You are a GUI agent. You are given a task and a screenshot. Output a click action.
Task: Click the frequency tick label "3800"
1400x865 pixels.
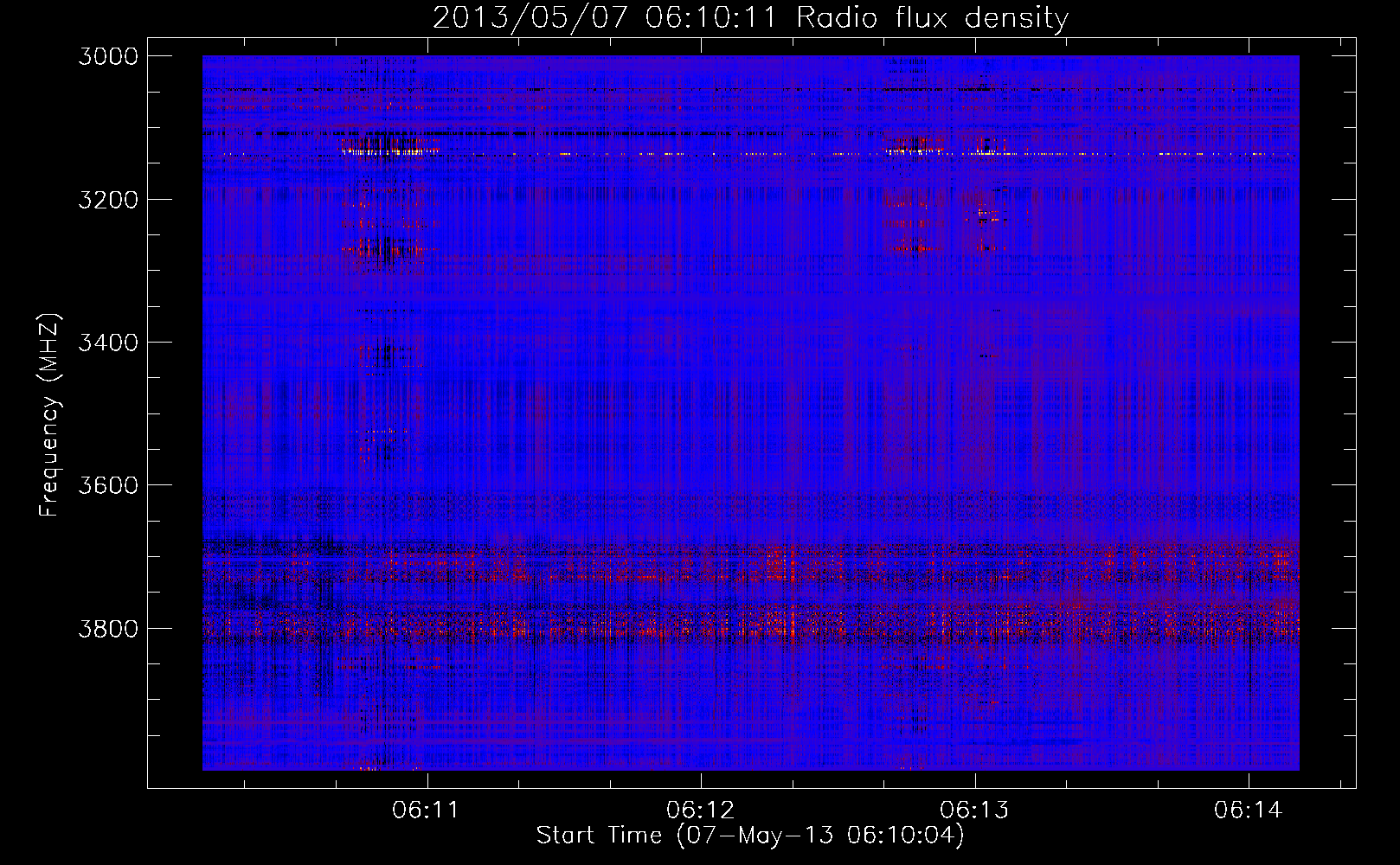108,628
